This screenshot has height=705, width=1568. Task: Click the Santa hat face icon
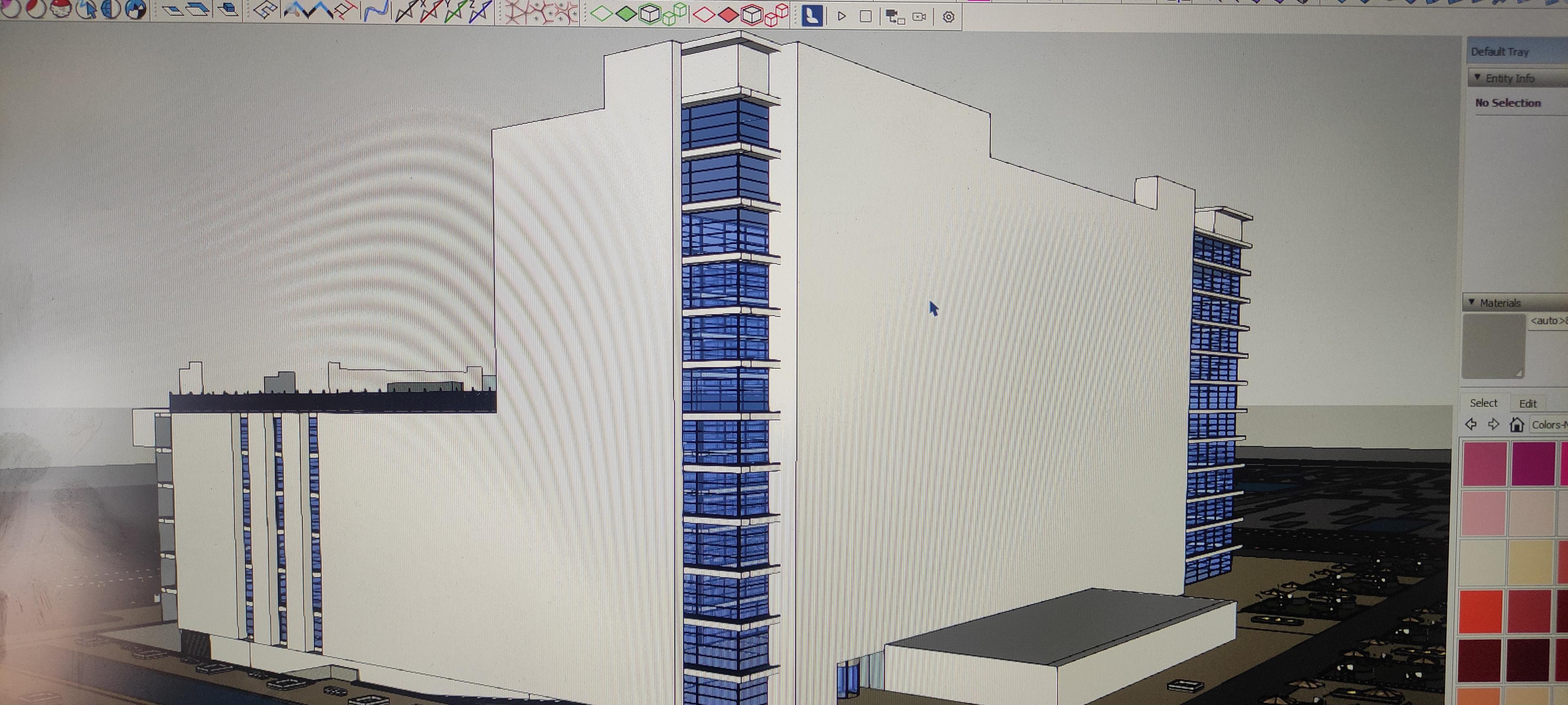click(60, 9)
